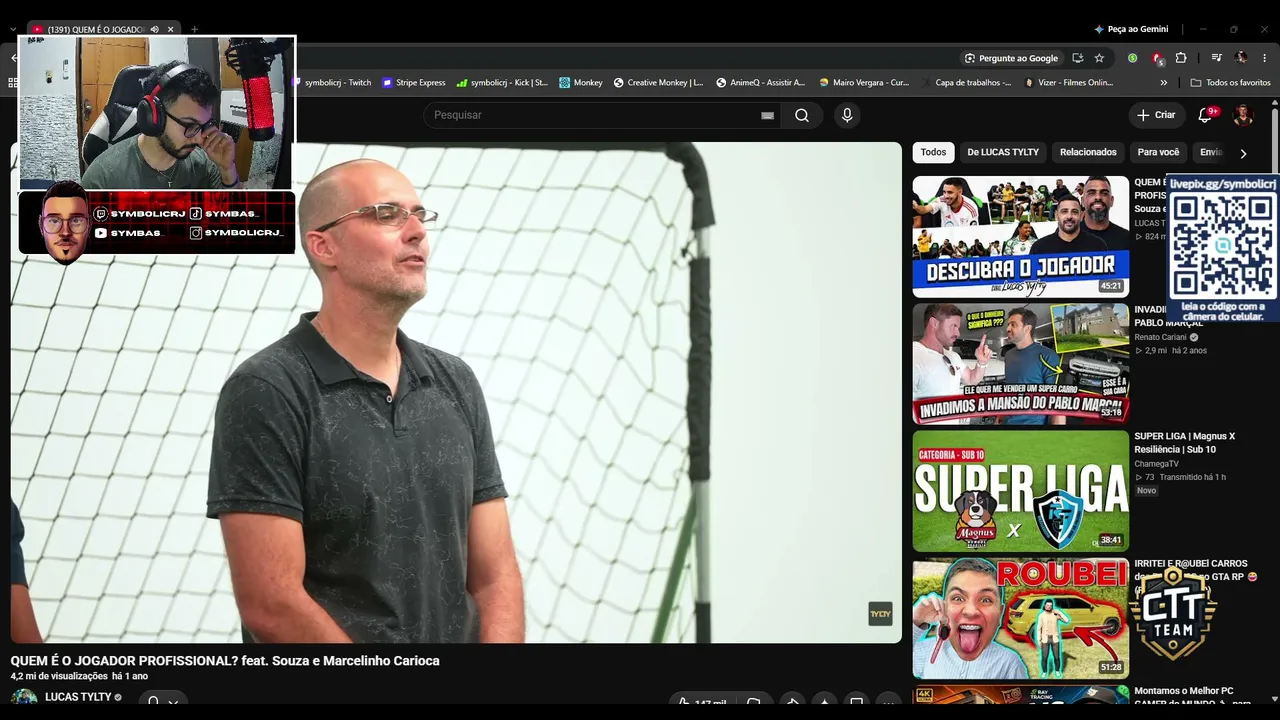Viewport: 1280px width, 720px height.
Task: Click the 'Criar' button
Action: [1156, 115]
